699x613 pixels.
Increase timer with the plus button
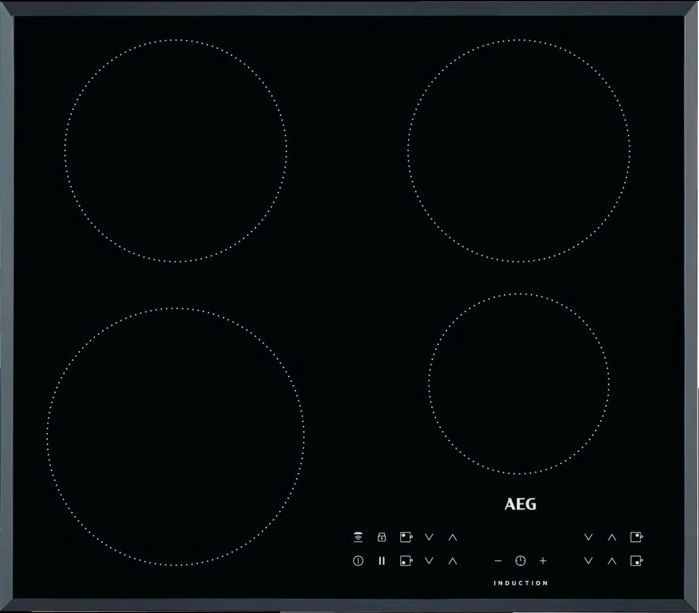tap(543, 561)
